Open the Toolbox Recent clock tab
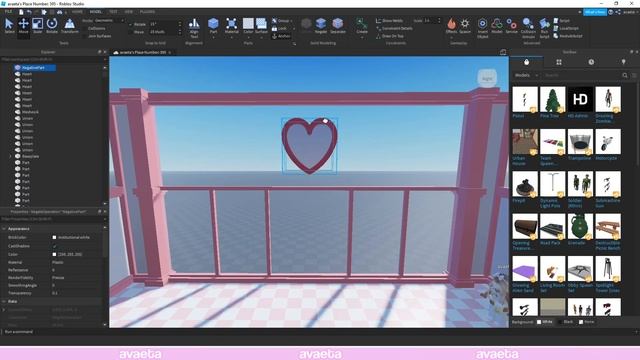The height and width of the screenshot is (360, 640). [591, 62]
